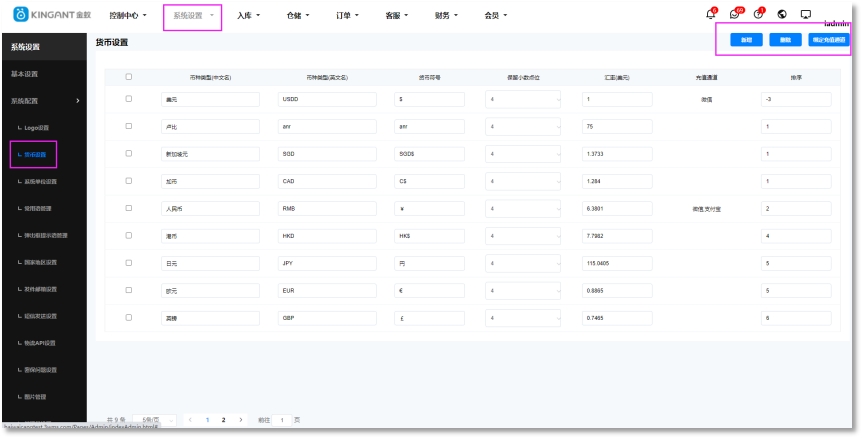Open the page size dropdown (5条/页)
Image resolution: width=862 pixels, height=438 pixels.
click(x=154, y=420)
